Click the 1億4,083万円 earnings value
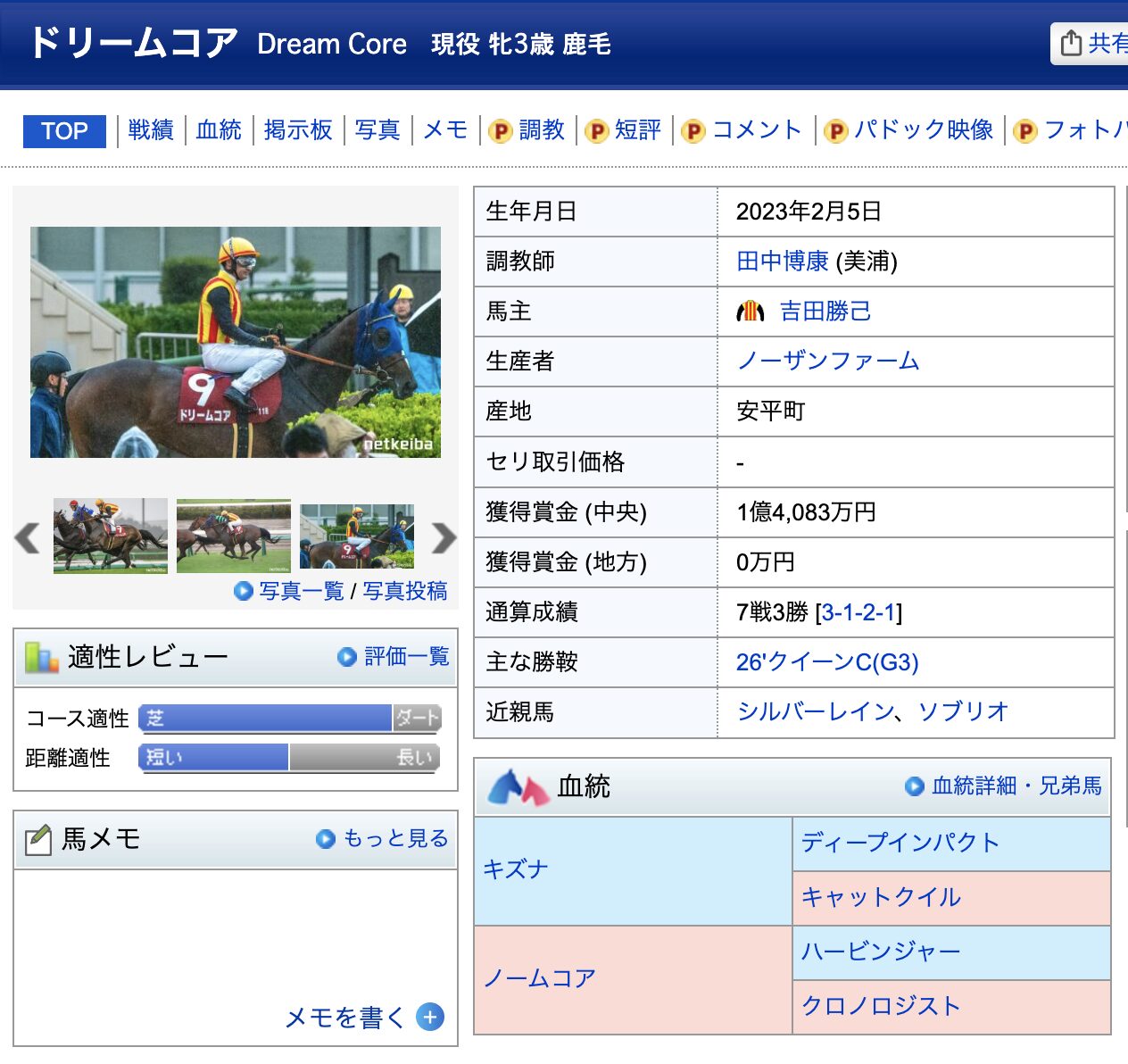This screenshot has height=1064, width=1128. pos(806,511)
